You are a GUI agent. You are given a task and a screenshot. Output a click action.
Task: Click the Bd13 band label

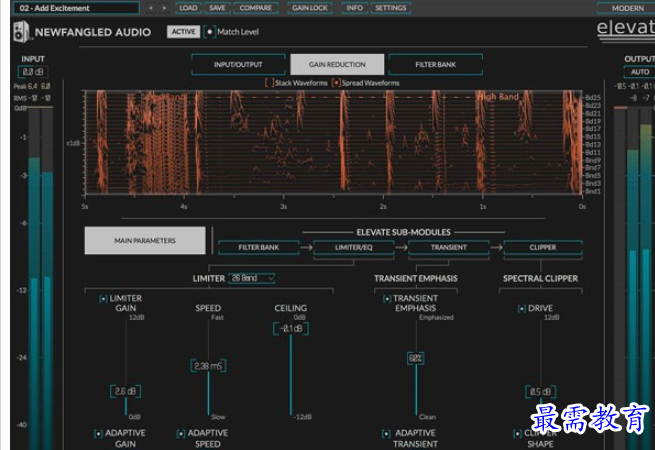tap(593, 145)
